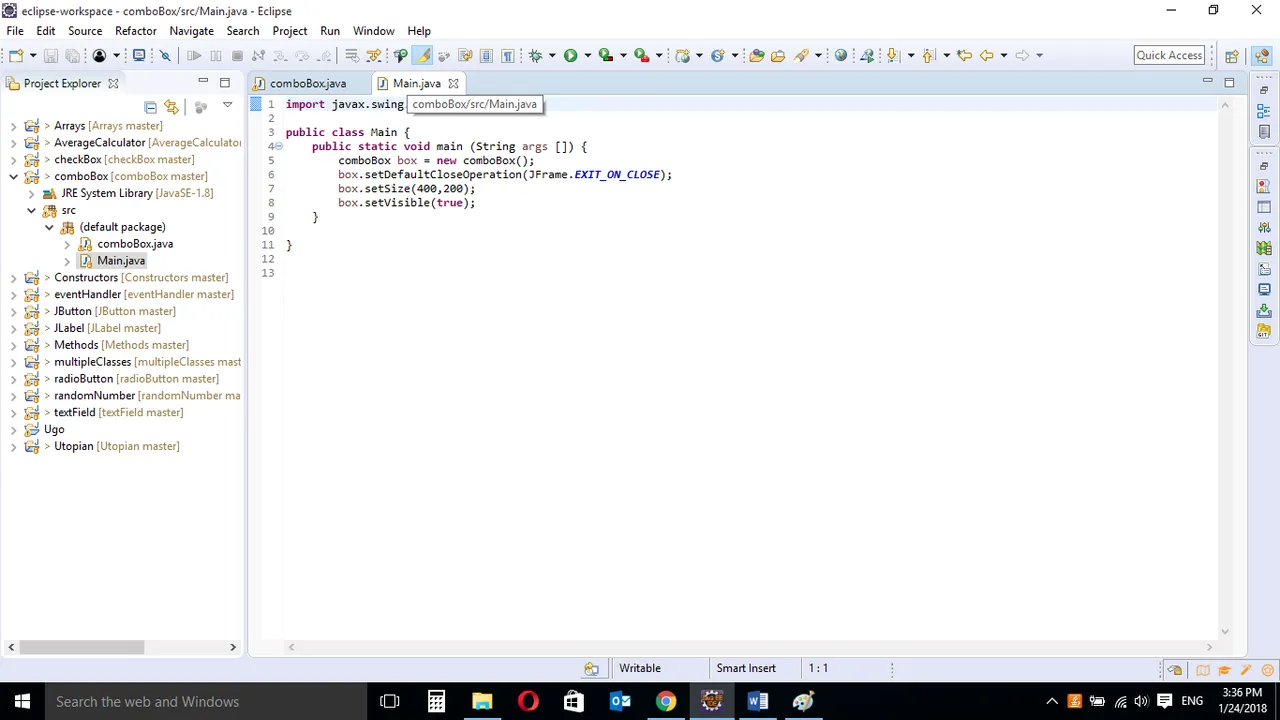The height and width of the screenshot is (720, 1280).
Task: Open the Git Repositories icon in right trim
Action: [1264, 330]
